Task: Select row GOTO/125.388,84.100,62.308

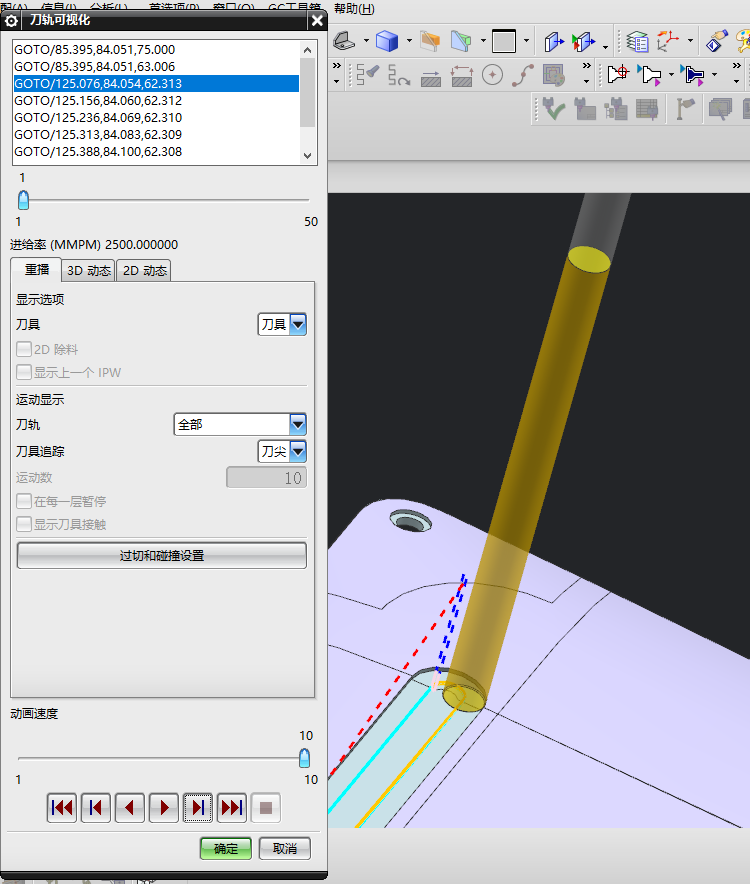Action: [x=156, y=152]
